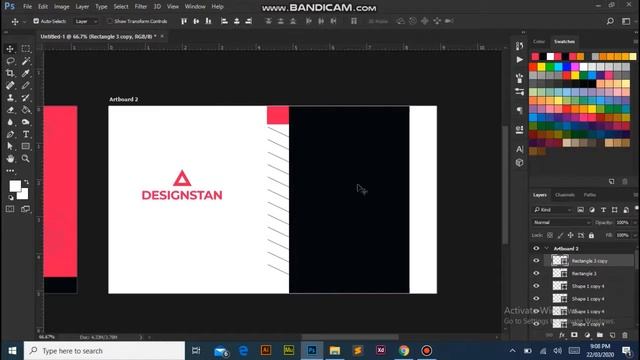Select the Hand tool
This screenshot has width=640, height=360.
point(10,158)
